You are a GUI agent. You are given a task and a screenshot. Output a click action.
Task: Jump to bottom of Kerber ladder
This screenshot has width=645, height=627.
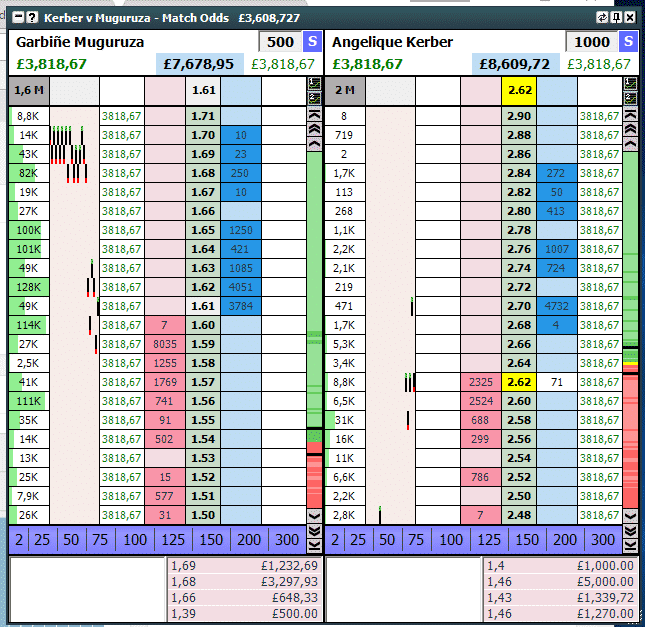pyautogui.click(x=630, y=546)
